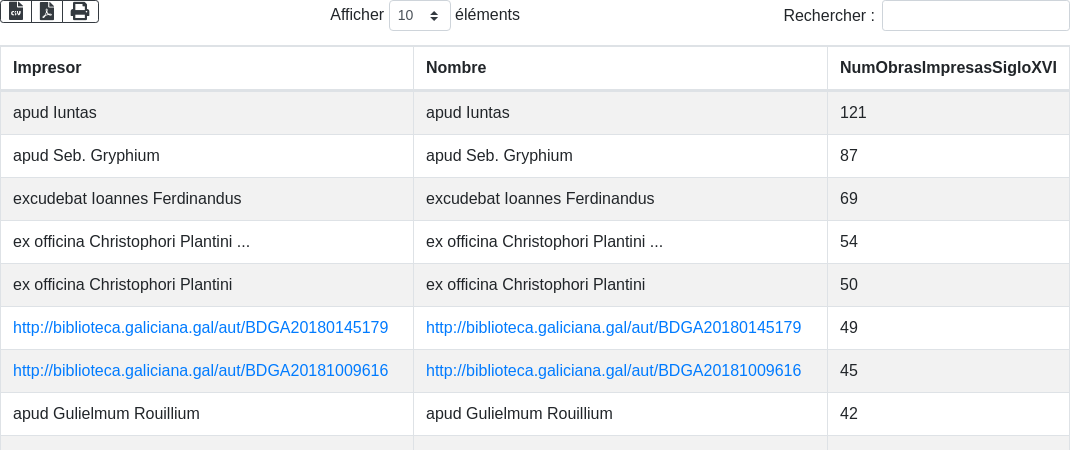Viewport: 1070px width, 450px height.
Task: Open BDGA20180145179 link in Nombre column
Action: (613, 327)
